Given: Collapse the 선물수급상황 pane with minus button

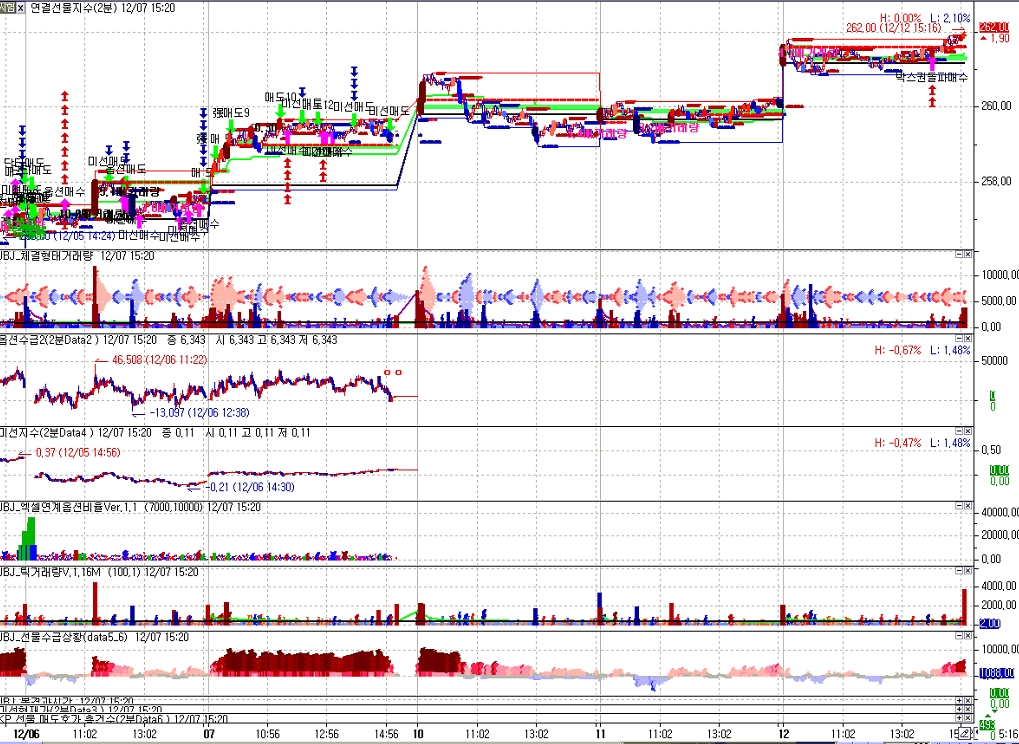Looking at the screenshot, I should [x=957, y=636].
